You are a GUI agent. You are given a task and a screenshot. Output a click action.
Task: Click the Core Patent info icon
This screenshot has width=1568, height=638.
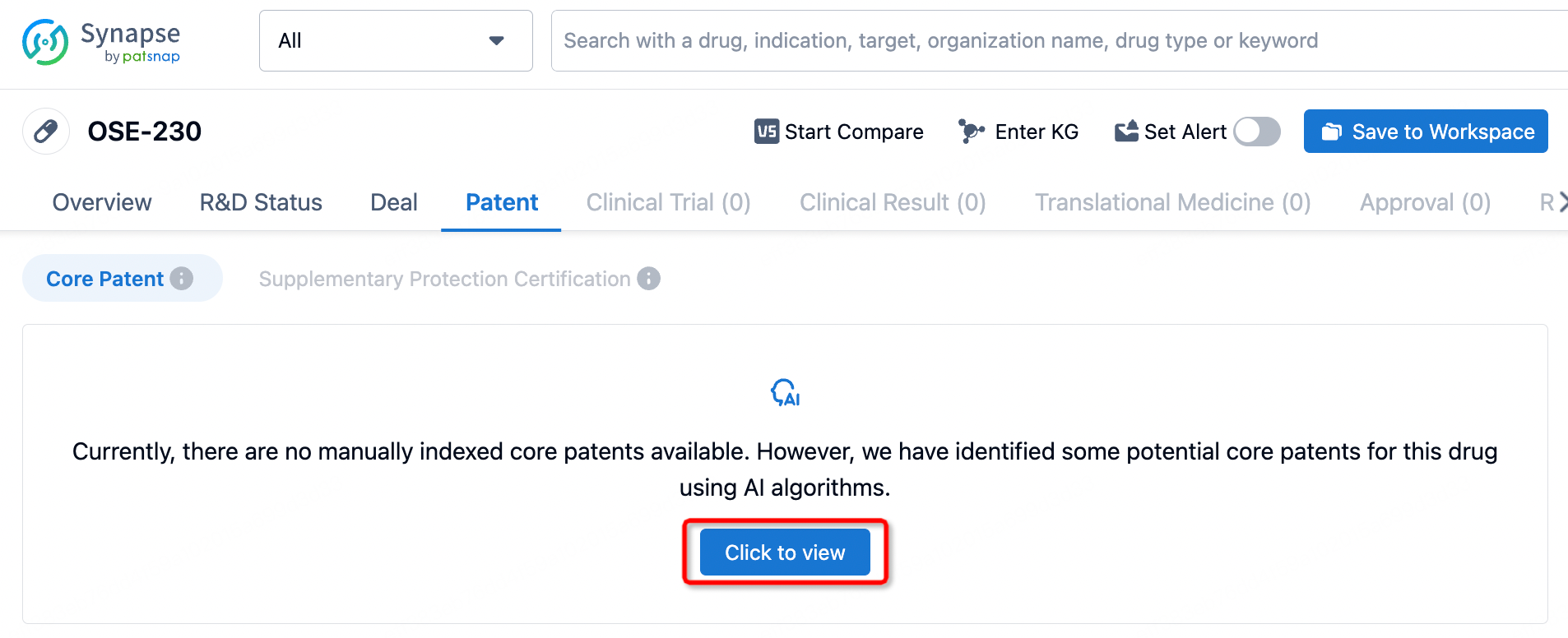[182, 279]
